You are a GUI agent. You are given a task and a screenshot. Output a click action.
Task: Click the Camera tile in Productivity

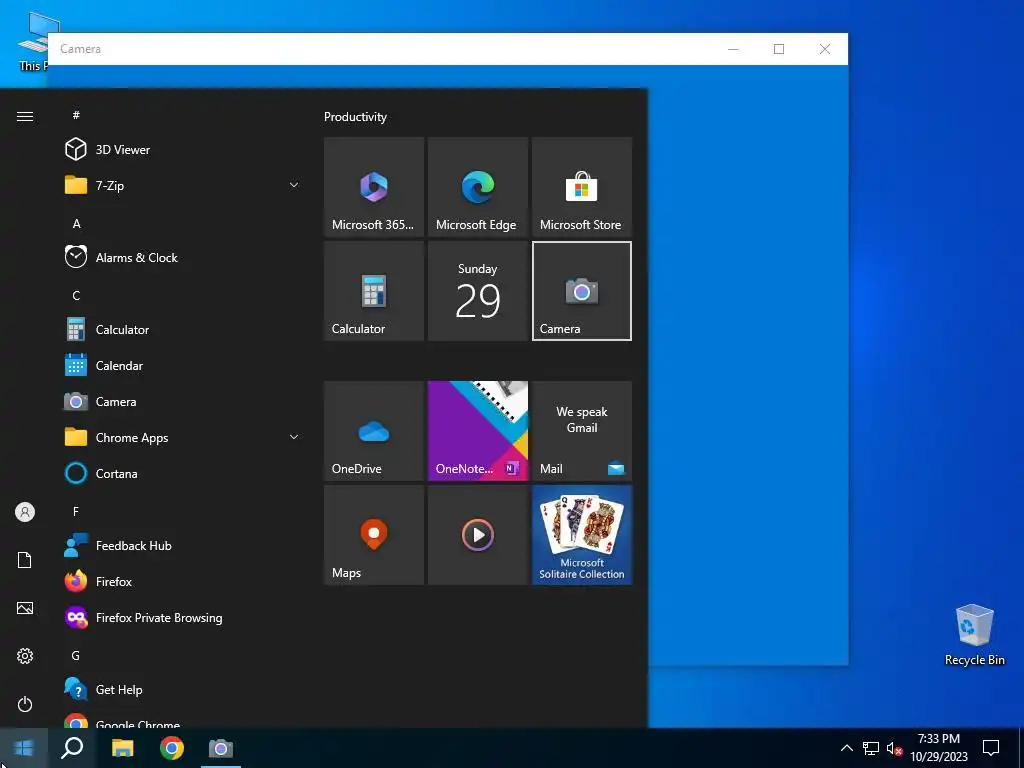coord(582,291)
